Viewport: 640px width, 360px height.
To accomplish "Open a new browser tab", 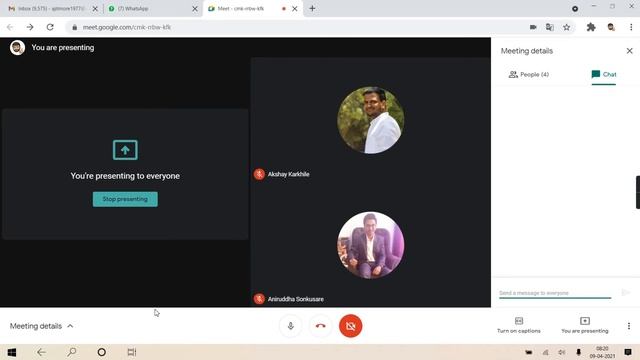I will 312,8.
